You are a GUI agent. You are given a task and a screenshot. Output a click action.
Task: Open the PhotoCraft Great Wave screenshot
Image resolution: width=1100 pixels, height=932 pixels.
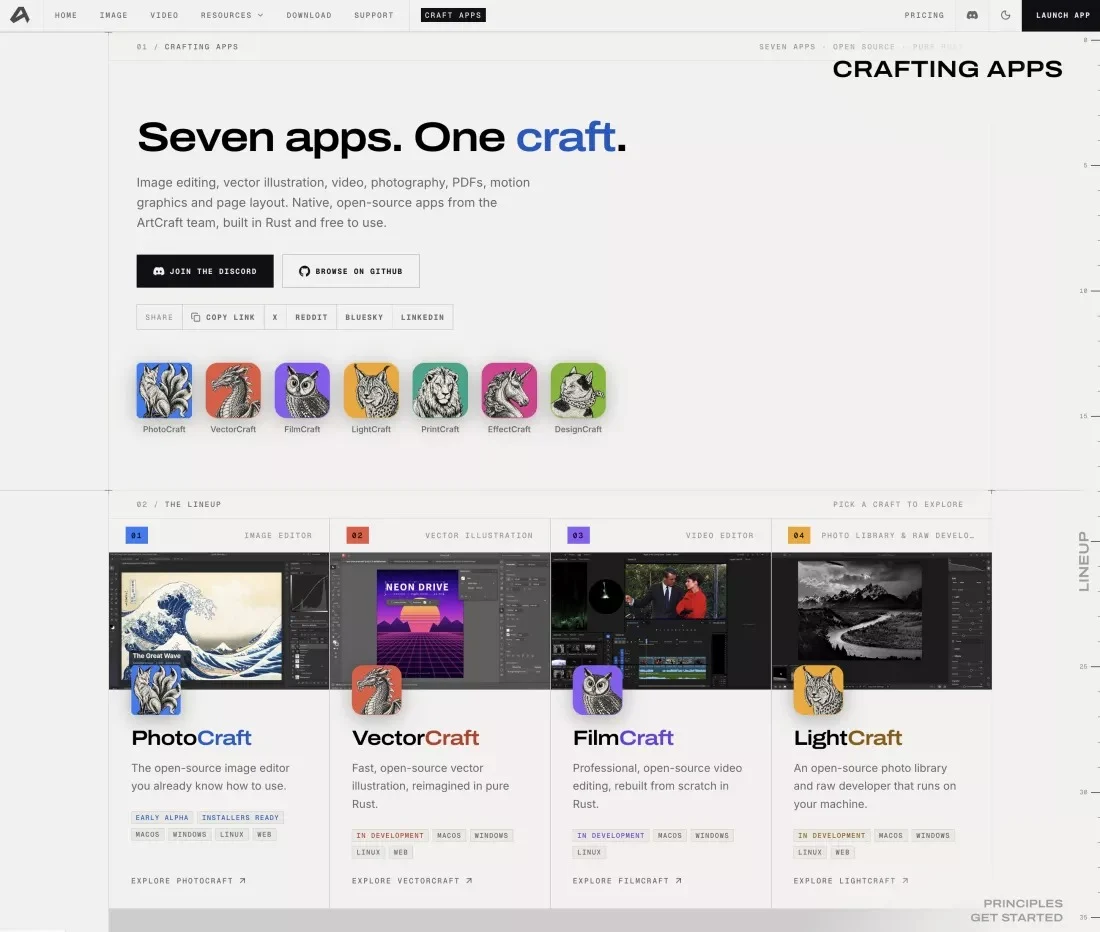pos(219,621)
